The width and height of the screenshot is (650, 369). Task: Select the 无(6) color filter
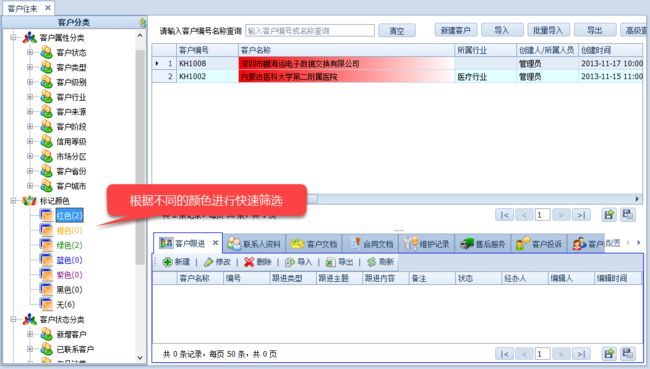[x=65, y=304]
